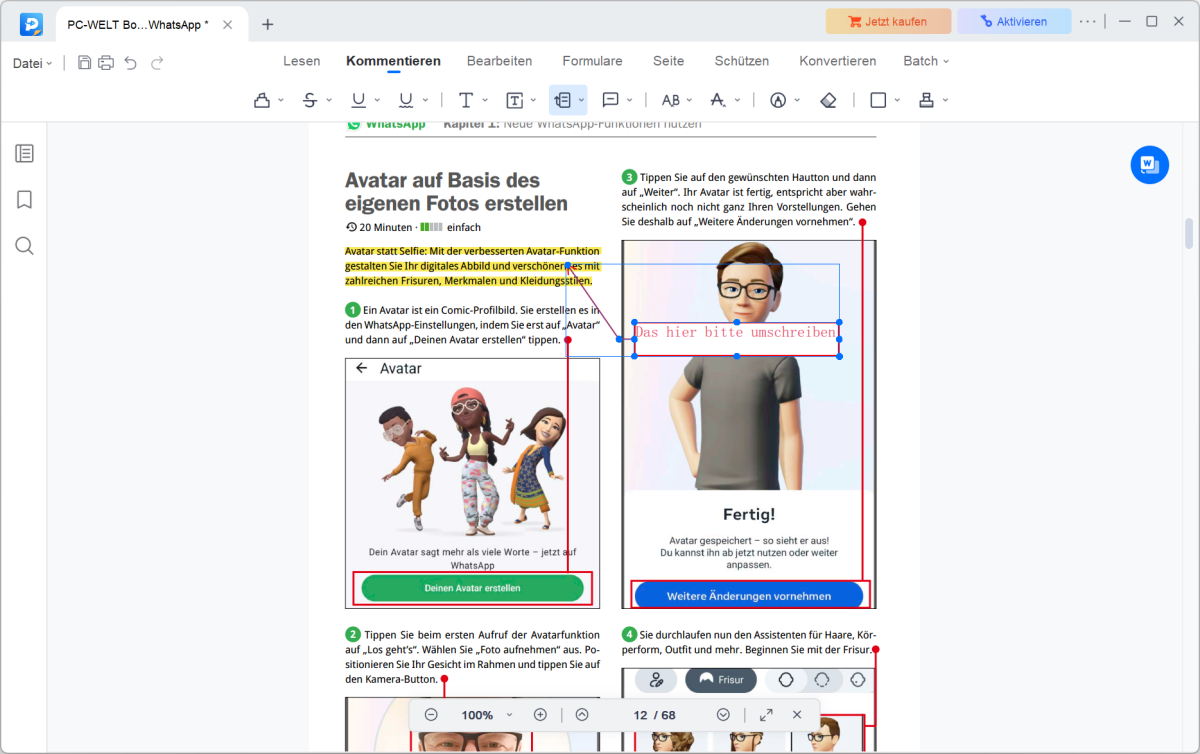
Task: Expand strikethrough tool options arrow
Action: pyautogui.click(x=329, y=100)
